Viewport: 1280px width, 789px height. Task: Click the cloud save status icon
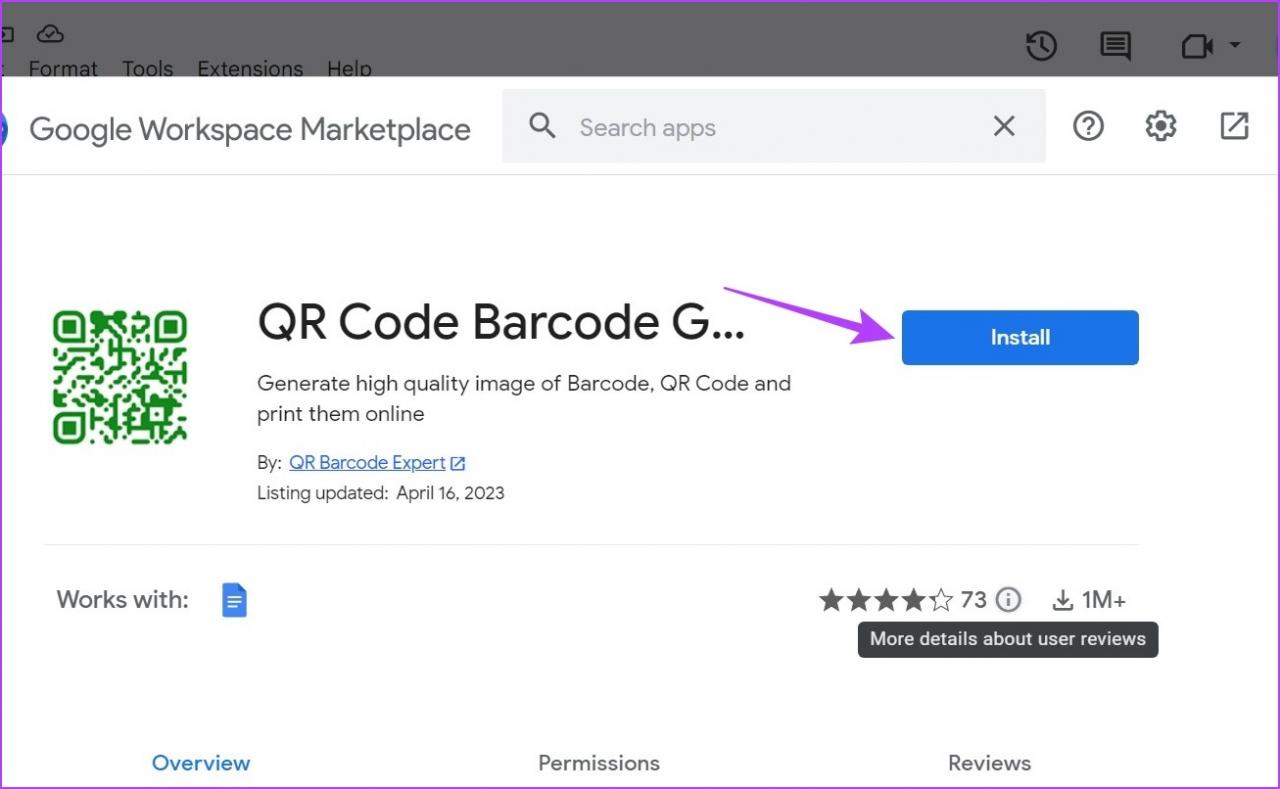[x=50, y=34]
